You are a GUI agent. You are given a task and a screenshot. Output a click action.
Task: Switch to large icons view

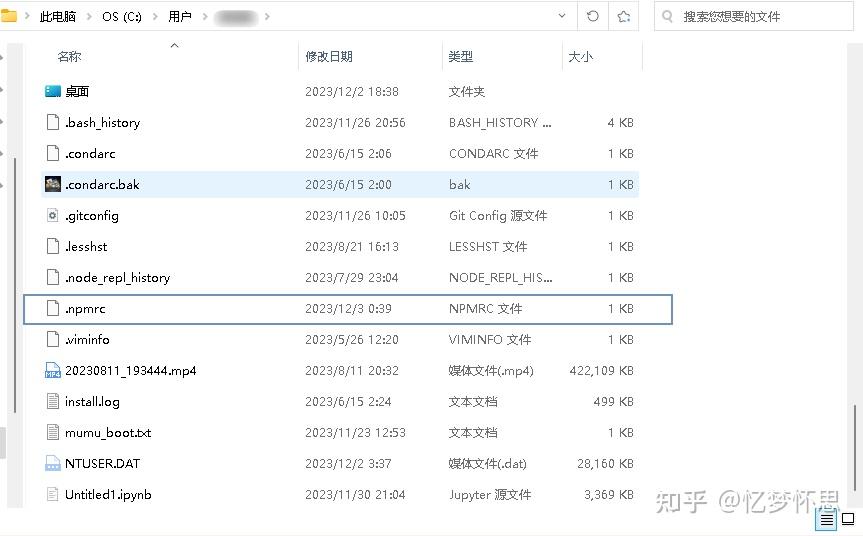coord(848,518)
